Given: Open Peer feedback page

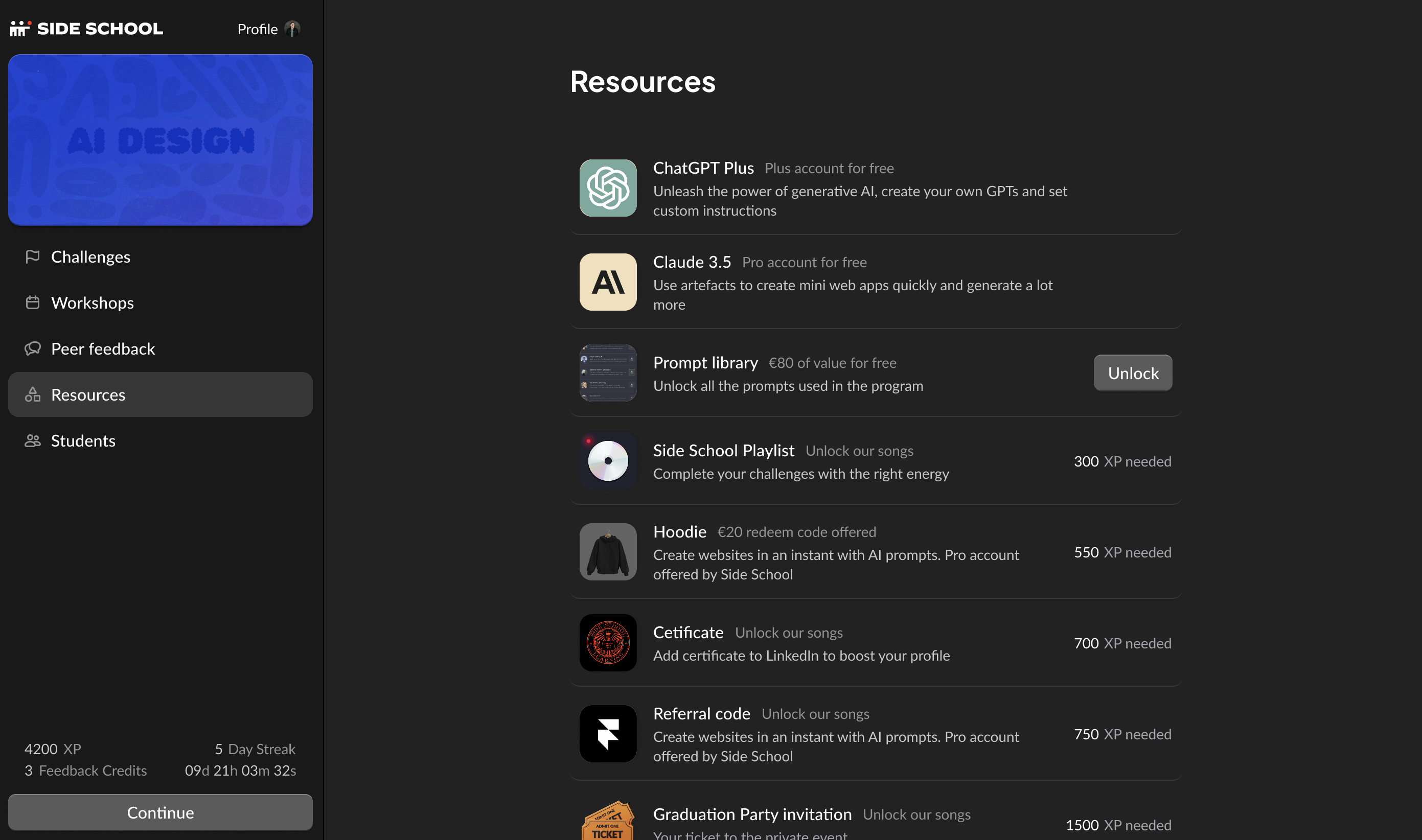Looking at the screenshot, I should pyautogui.click(x=102, y=348).
